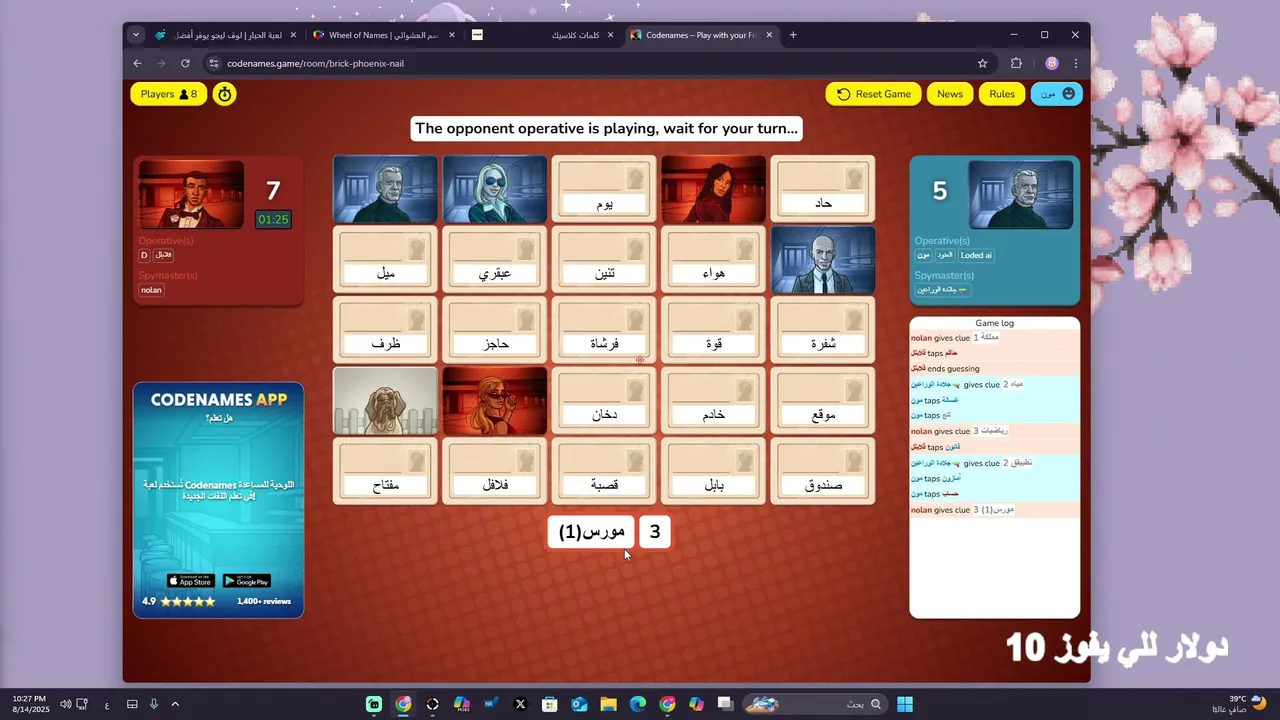Screen dimensions: 1280x720
Task: Switch to the لعبة الخيار tab
Action: 226,35
